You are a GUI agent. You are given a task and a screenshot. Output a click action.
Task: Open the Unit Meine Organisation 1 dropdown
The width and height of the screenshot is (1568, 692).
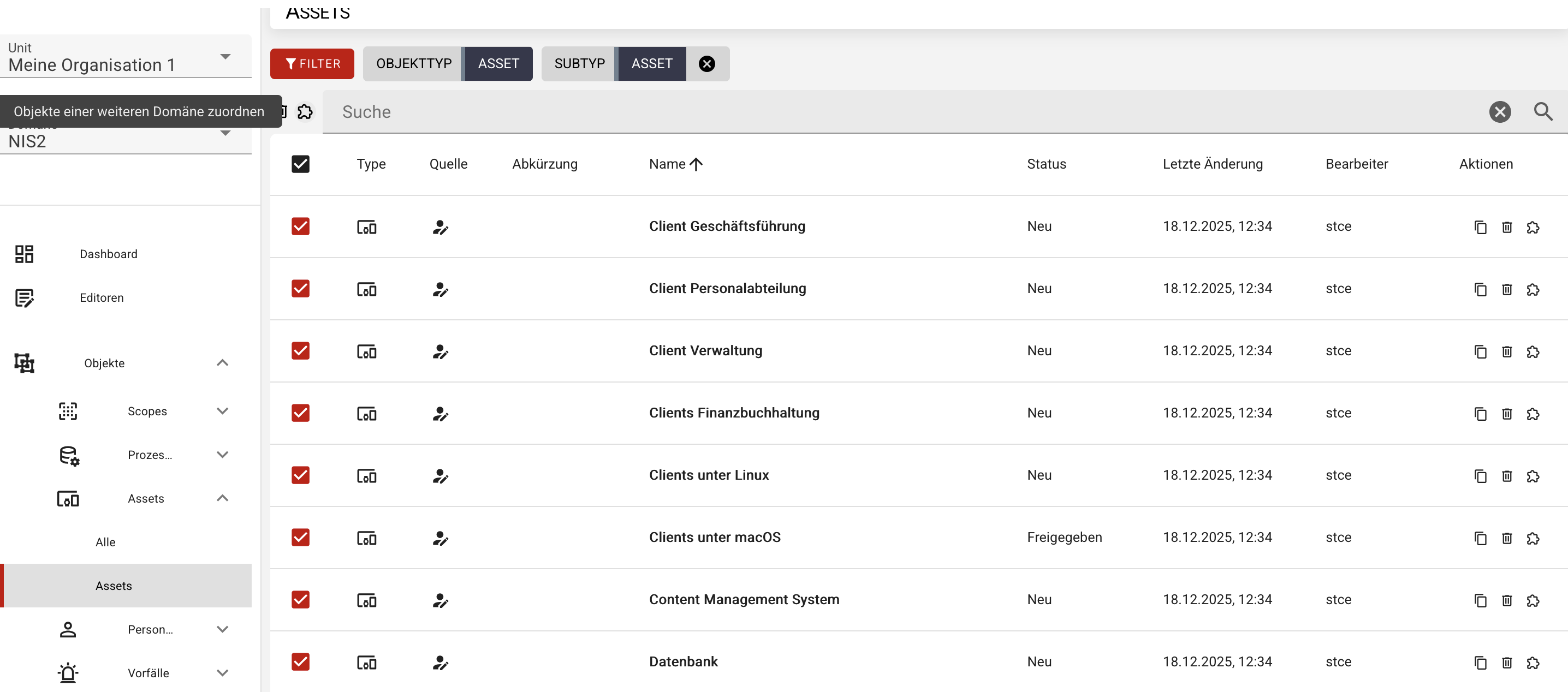pos(225,57)
